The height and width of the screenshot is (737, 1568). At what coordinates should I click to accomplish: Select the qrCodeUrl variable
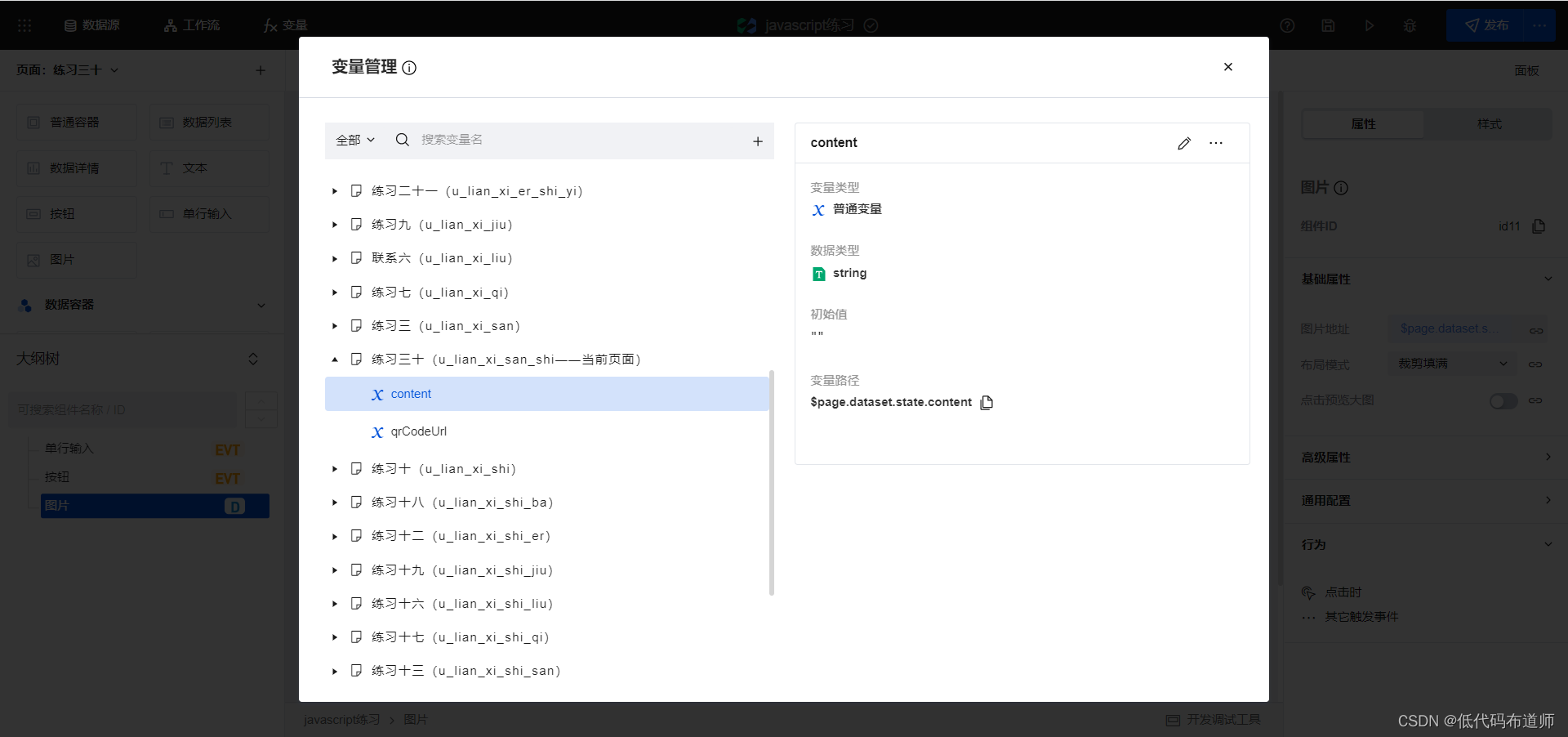(418, 431)
